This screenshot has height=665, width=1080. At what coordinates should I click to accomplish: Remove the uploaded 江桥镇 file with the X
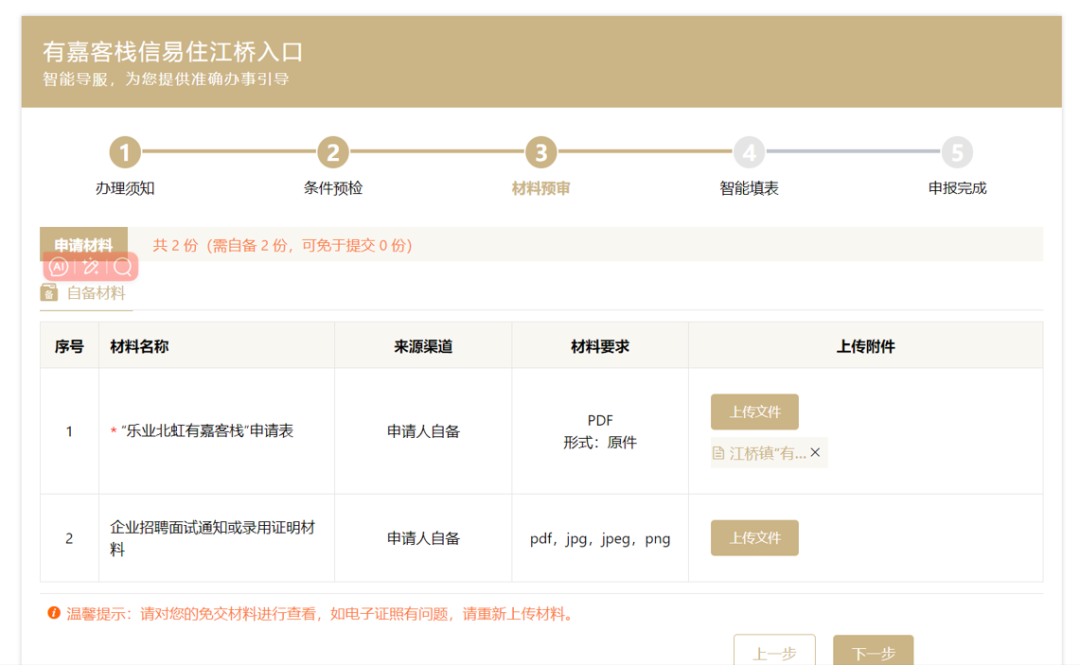pyautogui.click(x=816, y=452)
